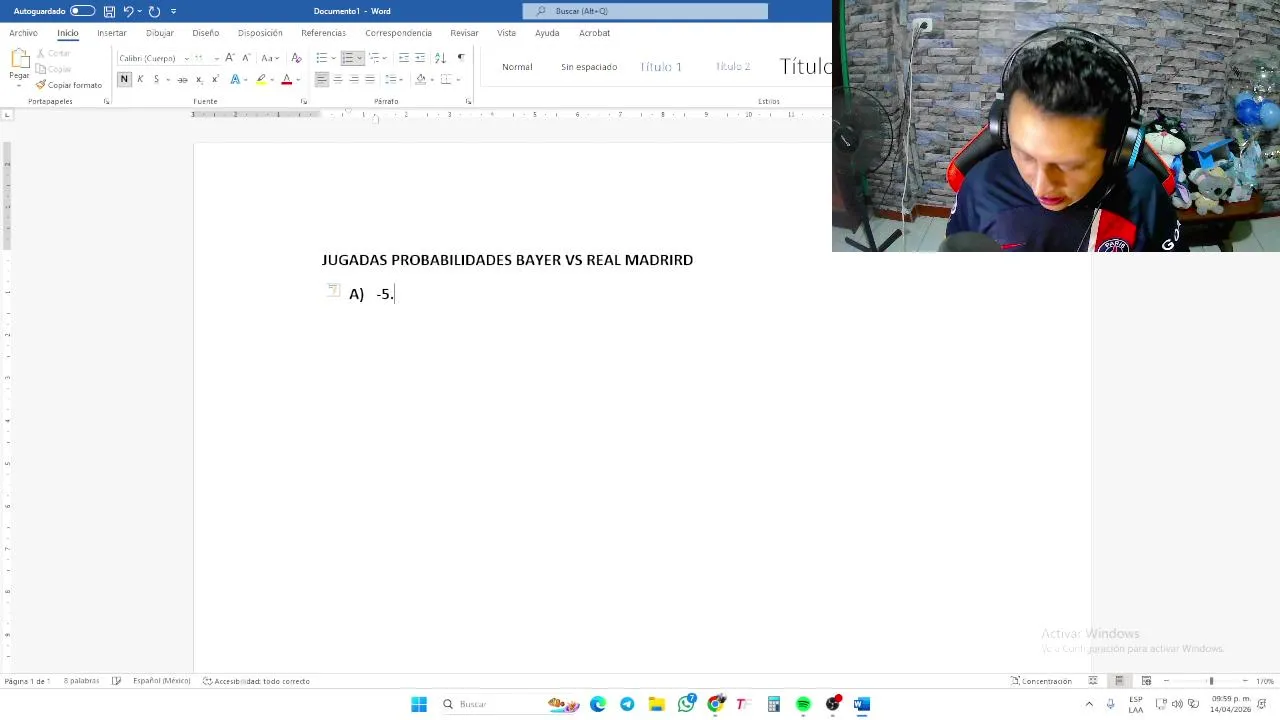Toggle strikethrough formatting
The image size is (1280, 720).
[182, 79]
